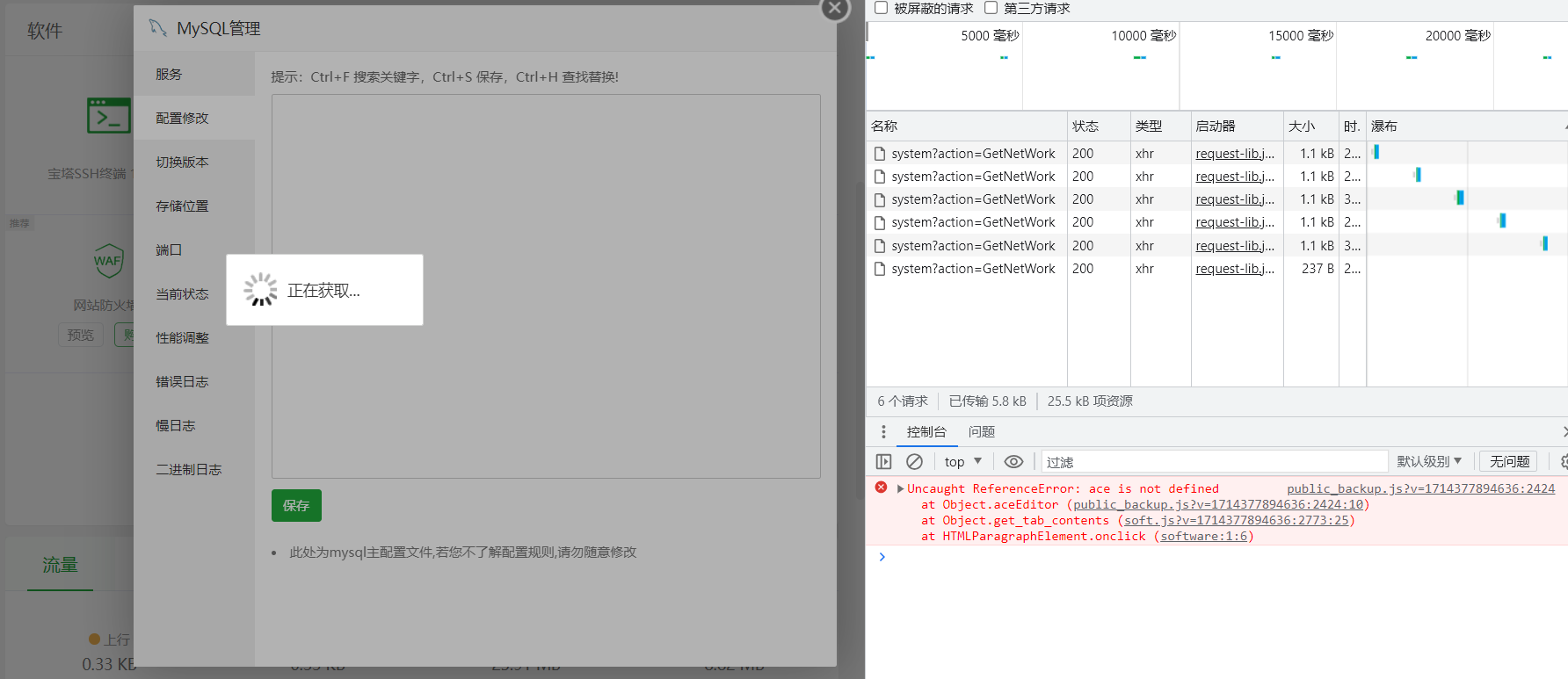Select the fourth system?action=GetNetWork request
Image resolution: width=1568 pixels, height=679 pixels.
[x=973, y=222]
